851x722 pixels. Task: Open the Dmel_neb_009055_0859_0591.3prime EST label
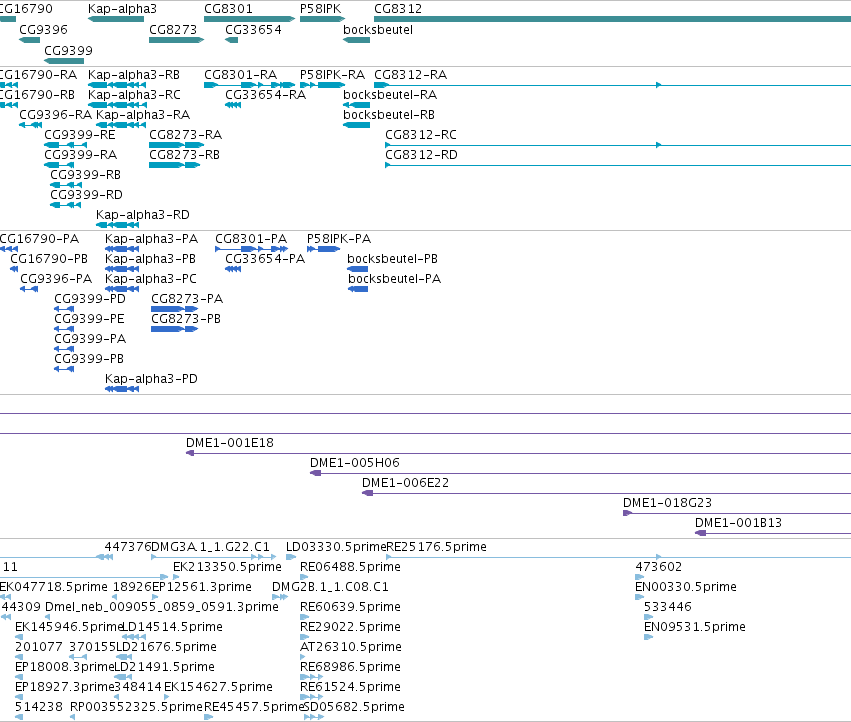pyautogui.click(x=162, y=607)
